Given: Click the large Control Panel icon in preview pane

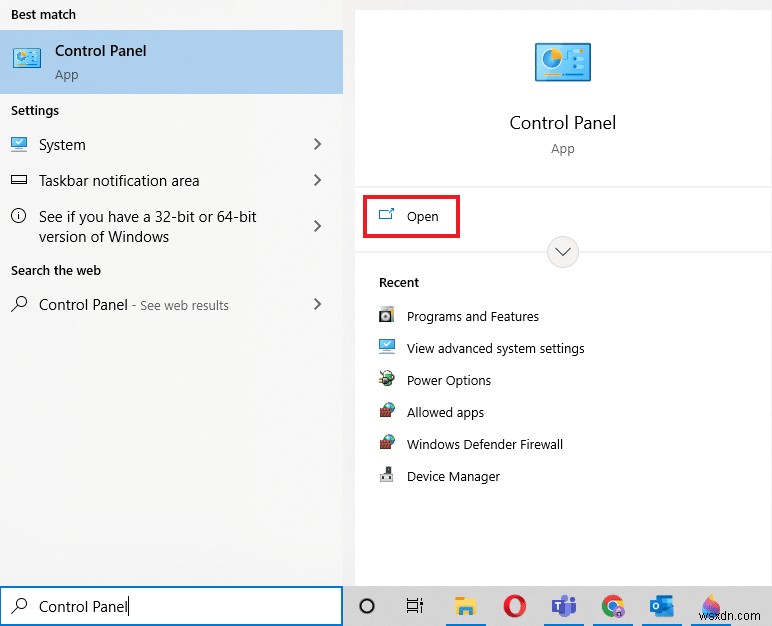Looking at the screenshot, I should tap(563, 62).
